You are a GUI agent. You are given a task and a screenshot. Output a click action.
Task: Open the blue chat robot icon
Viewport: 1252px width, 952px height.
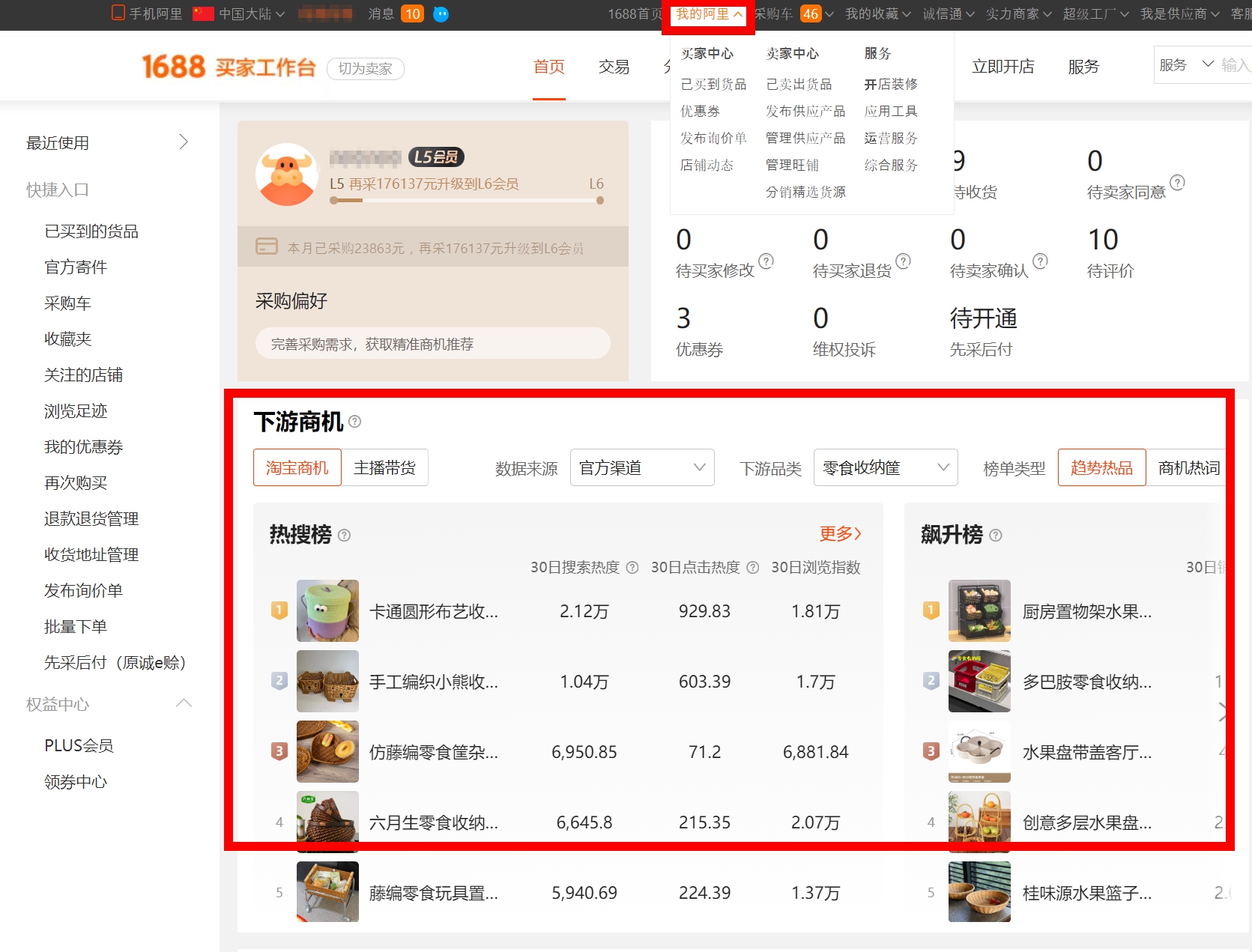tap(441, 14)
